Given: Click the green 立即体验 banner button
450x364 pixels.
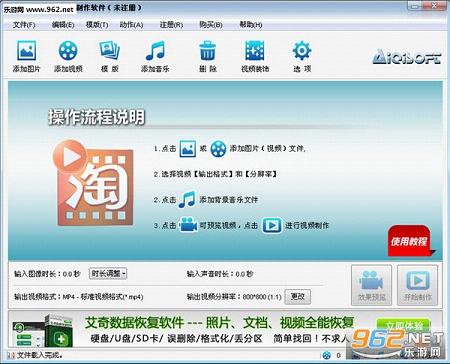Looking at the screenshot, I should pyautogui.click(x=404, y=325).
